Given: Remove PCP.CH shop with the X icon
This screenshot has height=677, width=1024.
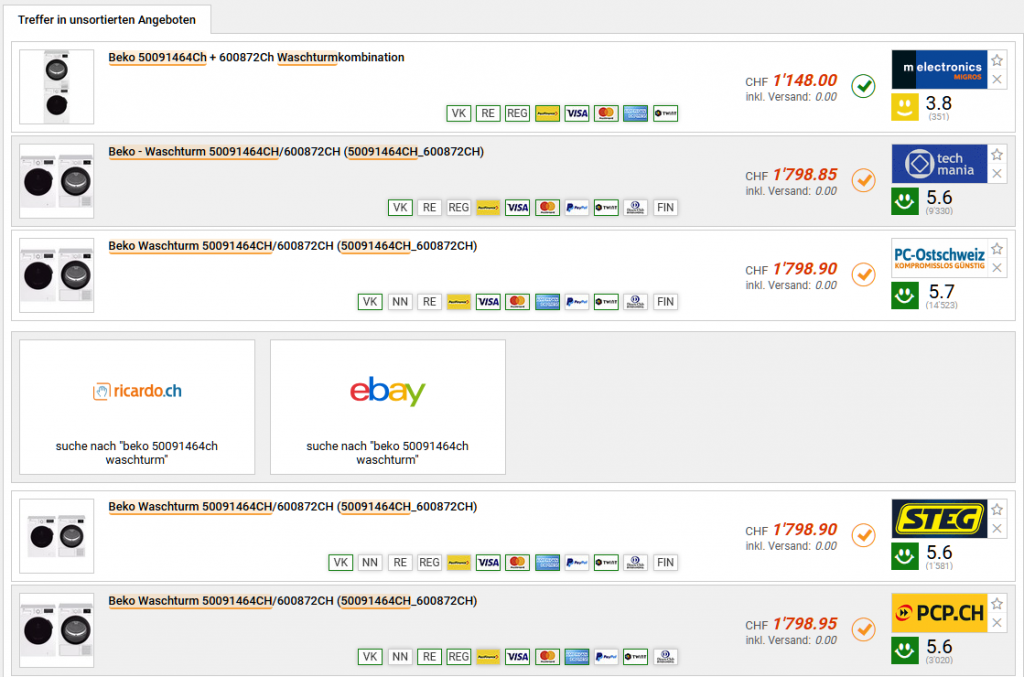Looking at the screenshot, I should coord(997,623).
